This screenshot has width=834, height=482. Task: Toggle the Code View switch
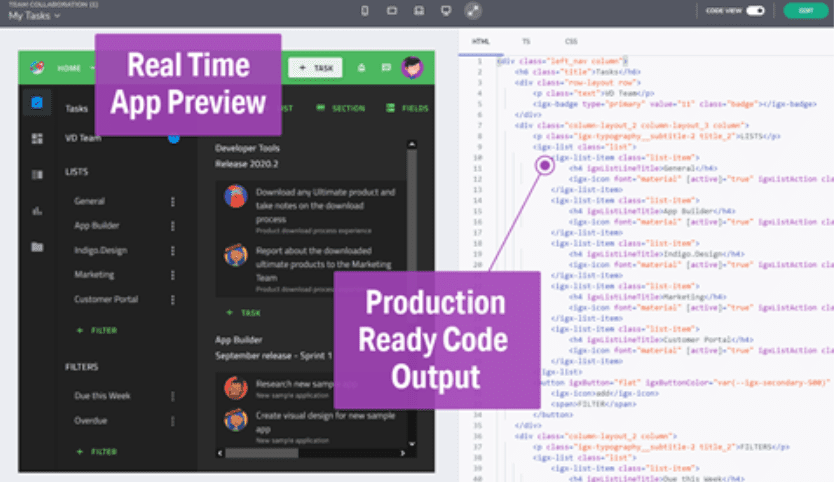coord(755,11)
